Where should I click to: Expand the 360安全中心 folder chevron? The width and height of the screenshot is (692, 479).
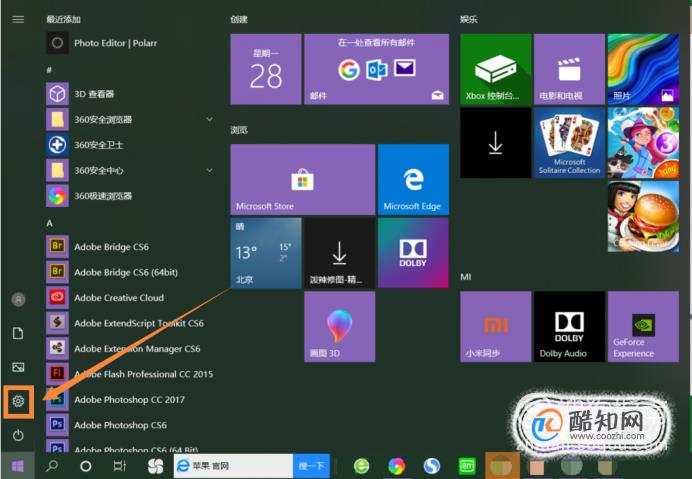209,170
